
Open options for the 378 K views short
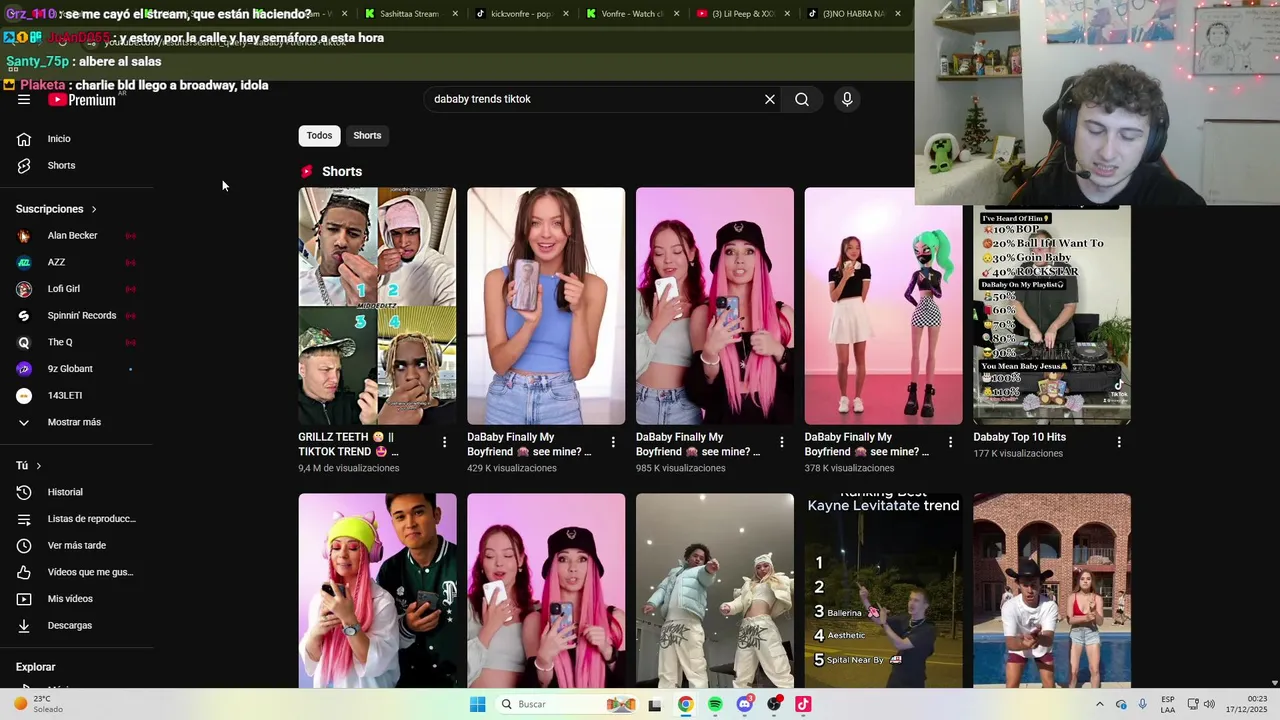coord(951,442)
